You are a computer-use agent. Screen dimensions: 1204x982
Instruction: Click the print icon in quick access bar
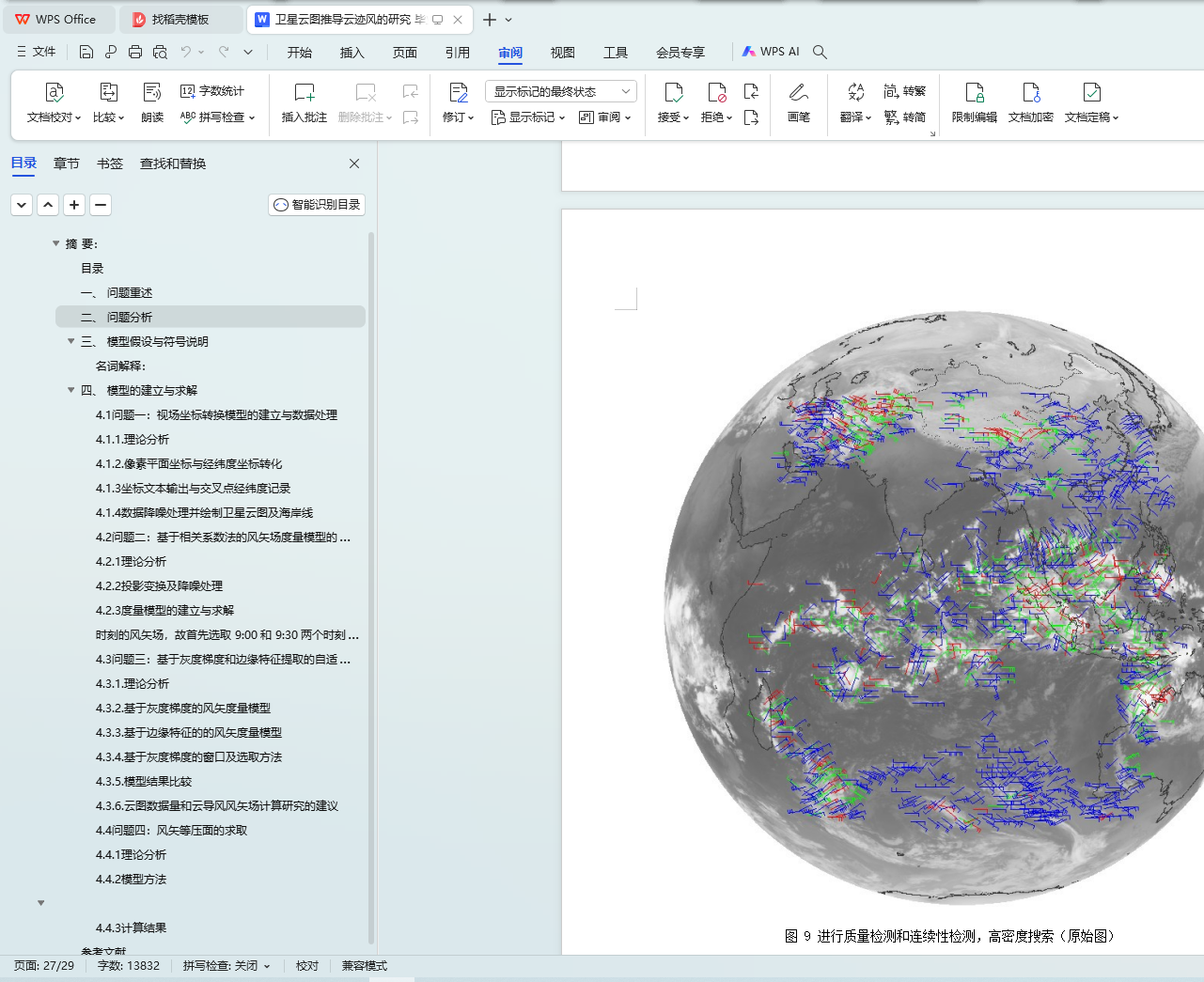coord(135,52)
